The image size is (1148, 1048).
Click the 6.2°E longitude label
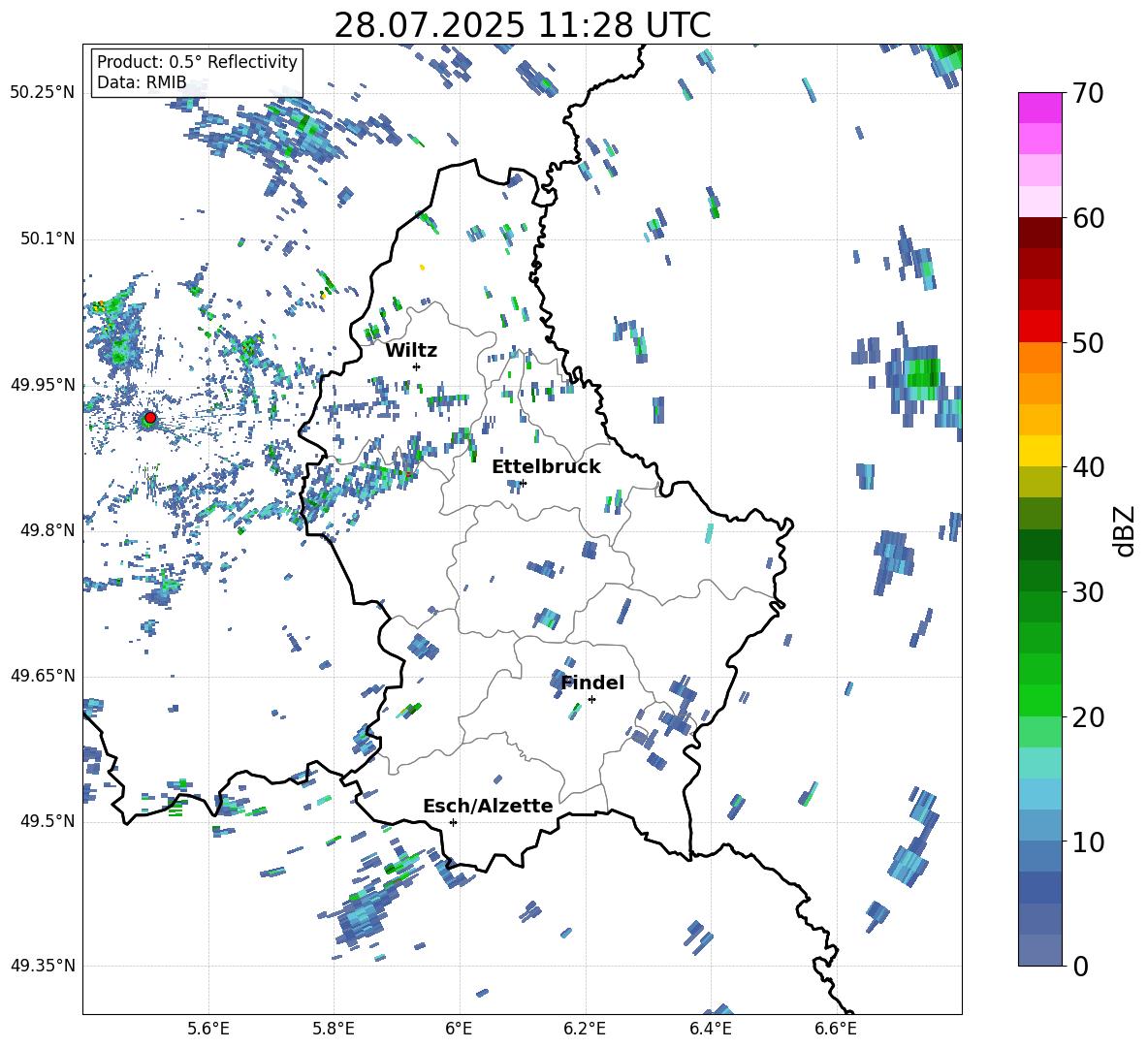(585, 1029)
